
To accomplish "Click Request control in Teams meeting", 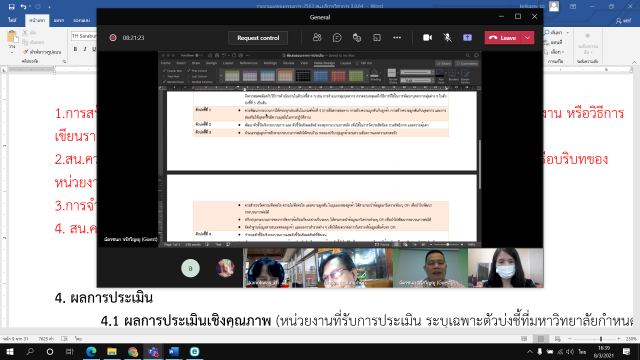I will (258, 38).
